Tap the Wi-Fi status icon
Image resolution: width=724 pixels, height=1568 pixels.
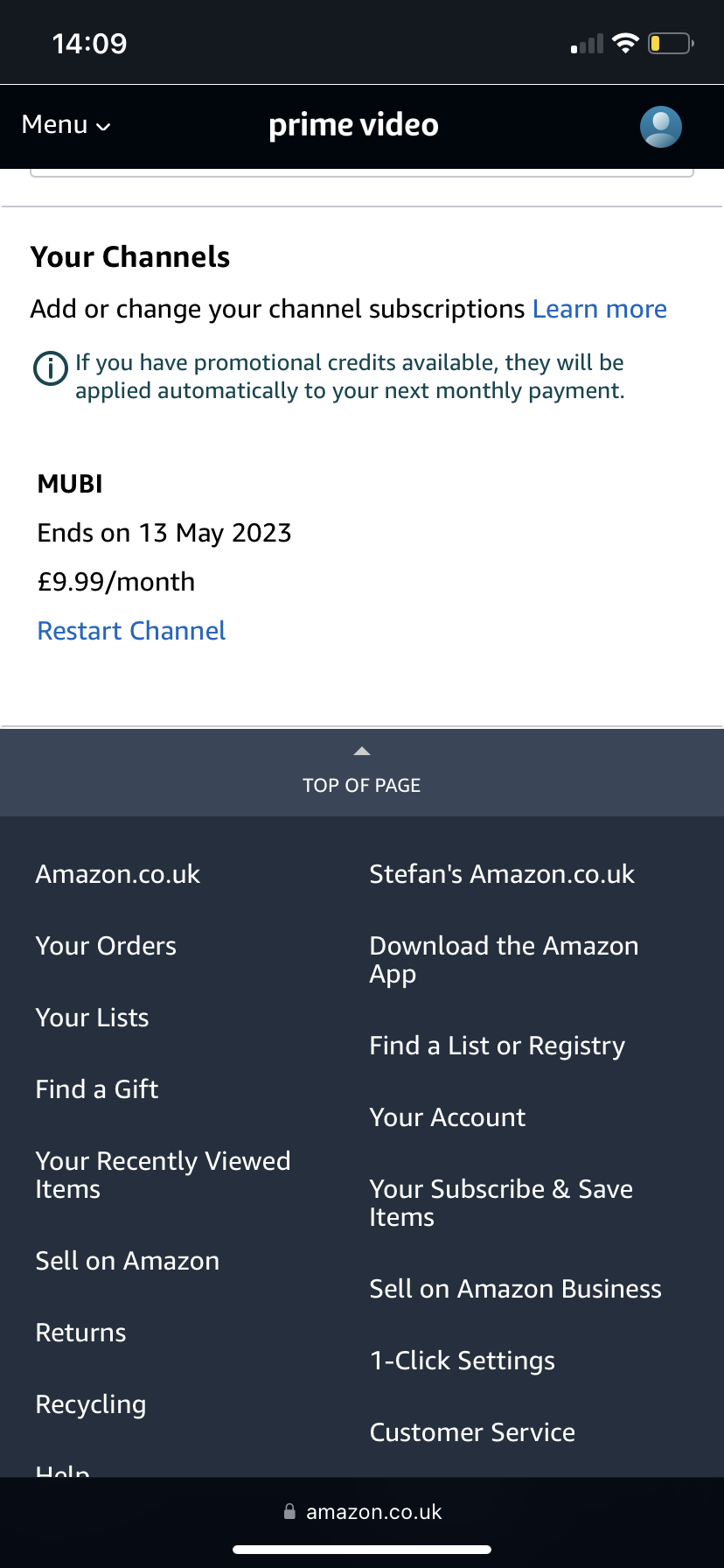click(625, 43)
